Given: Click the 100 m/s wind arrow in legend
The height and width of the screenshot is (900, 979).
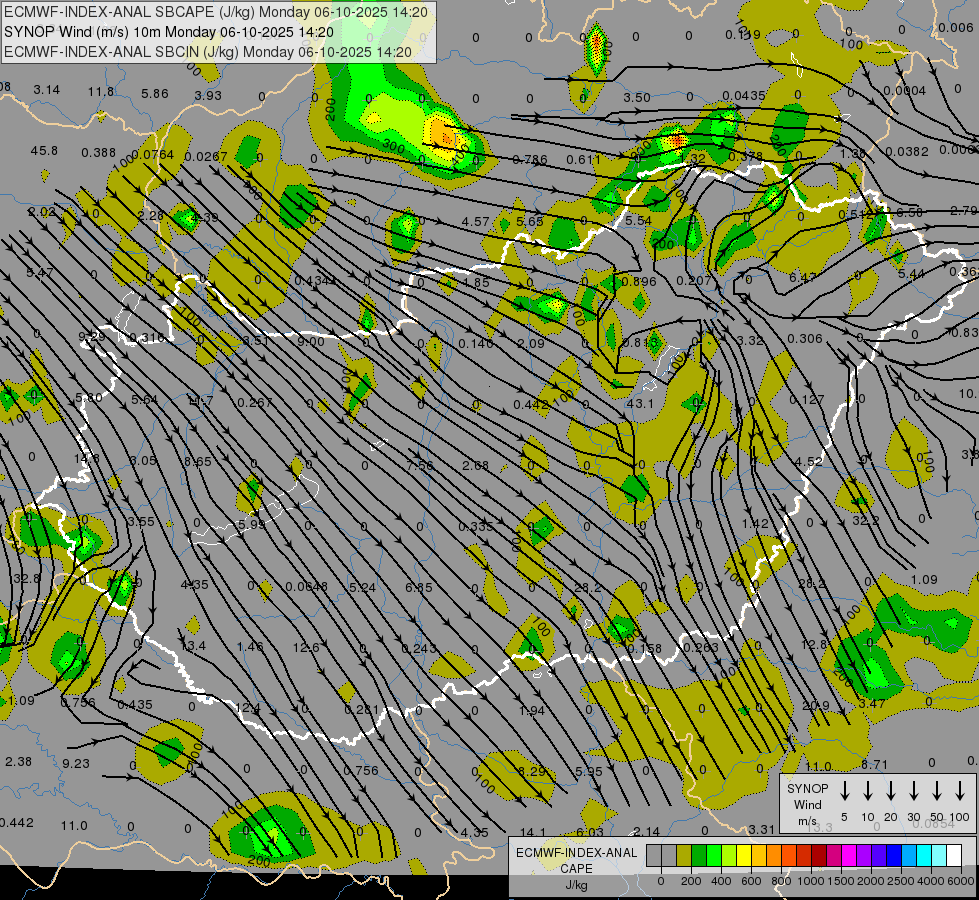Looking at the screenshot, I should [960, 791].
